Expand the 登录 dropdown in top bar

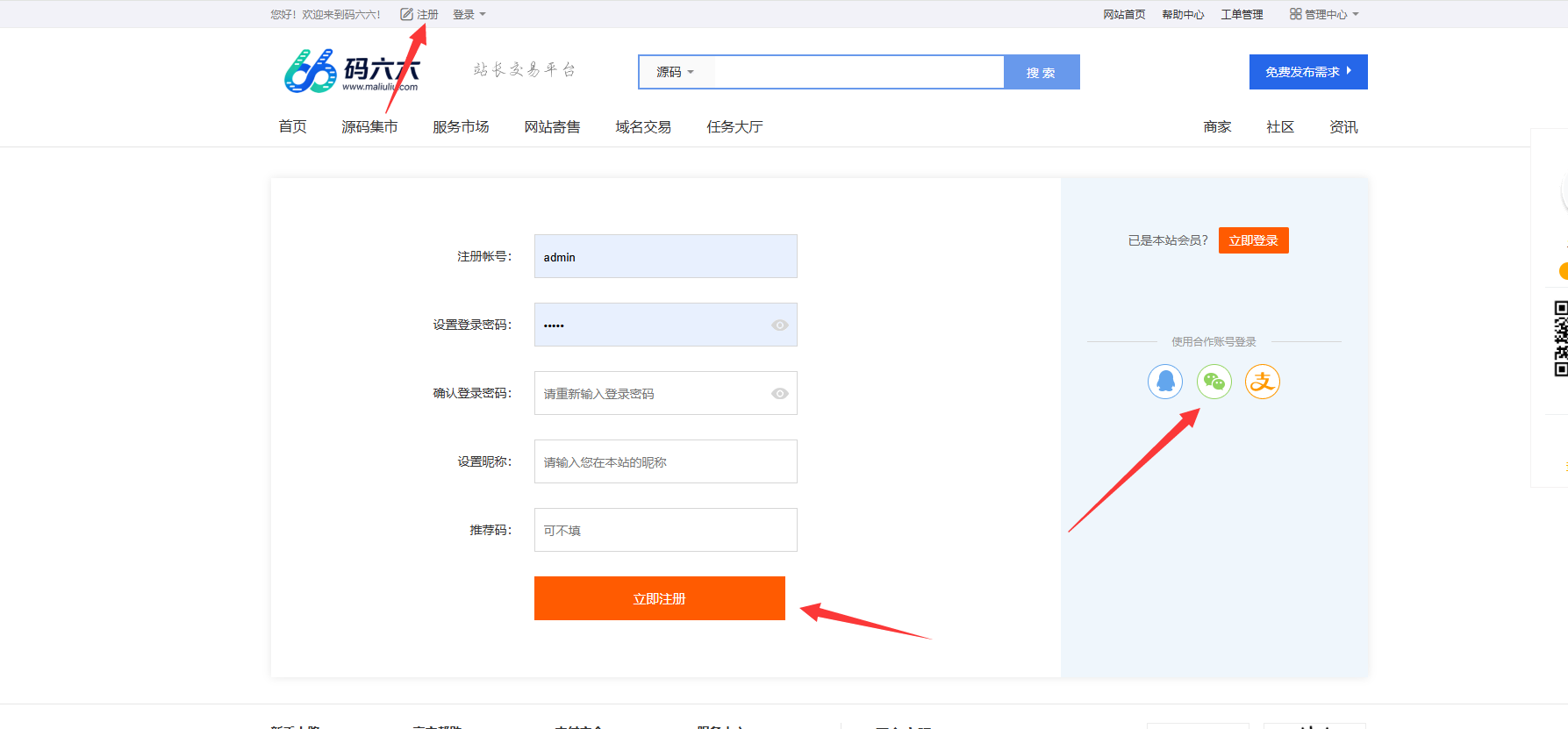(469, 15)
